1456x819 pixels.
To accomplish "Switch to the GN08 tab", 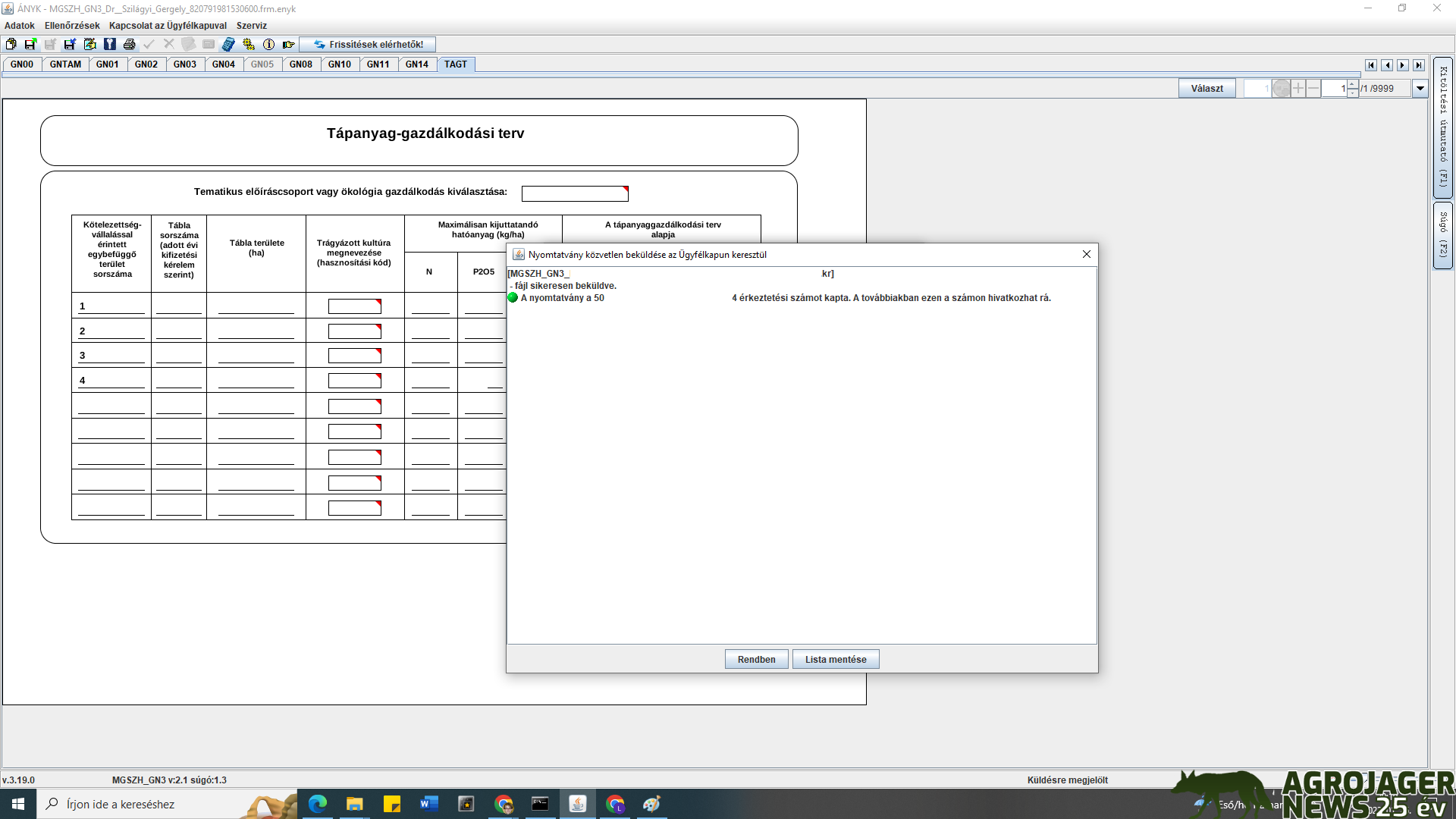I will [300, 64].
